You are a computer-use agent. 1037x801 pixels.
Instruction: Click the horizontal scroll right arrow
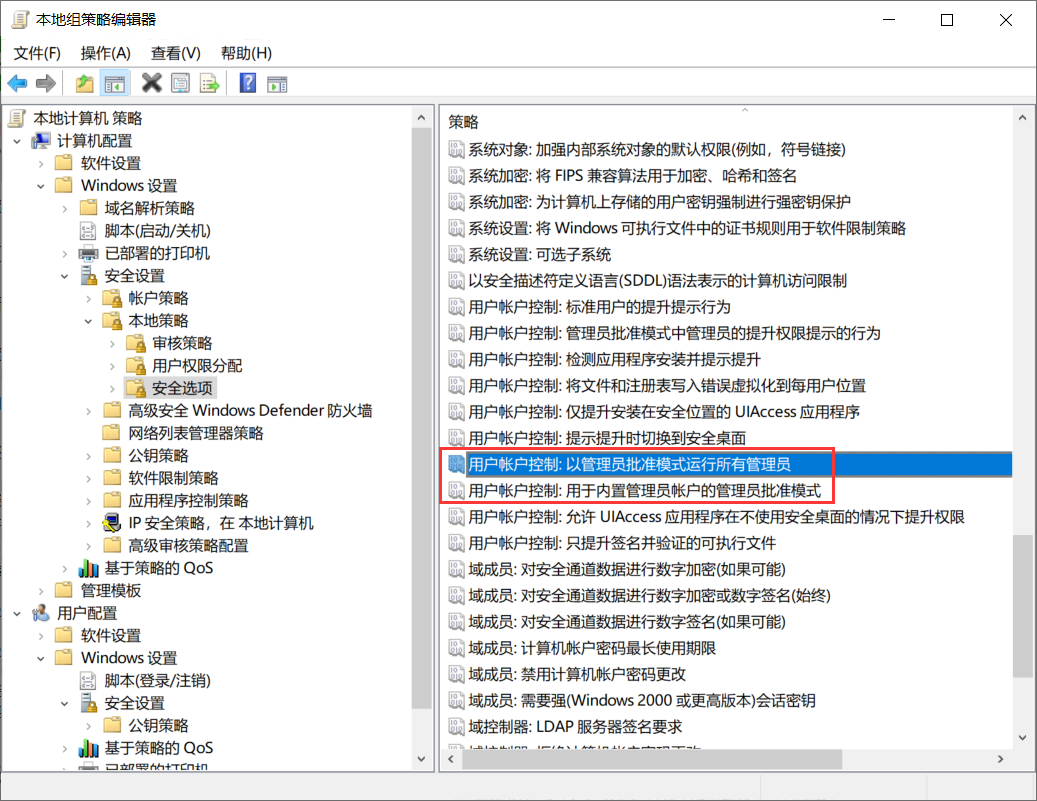click(x=1000, y=759)
